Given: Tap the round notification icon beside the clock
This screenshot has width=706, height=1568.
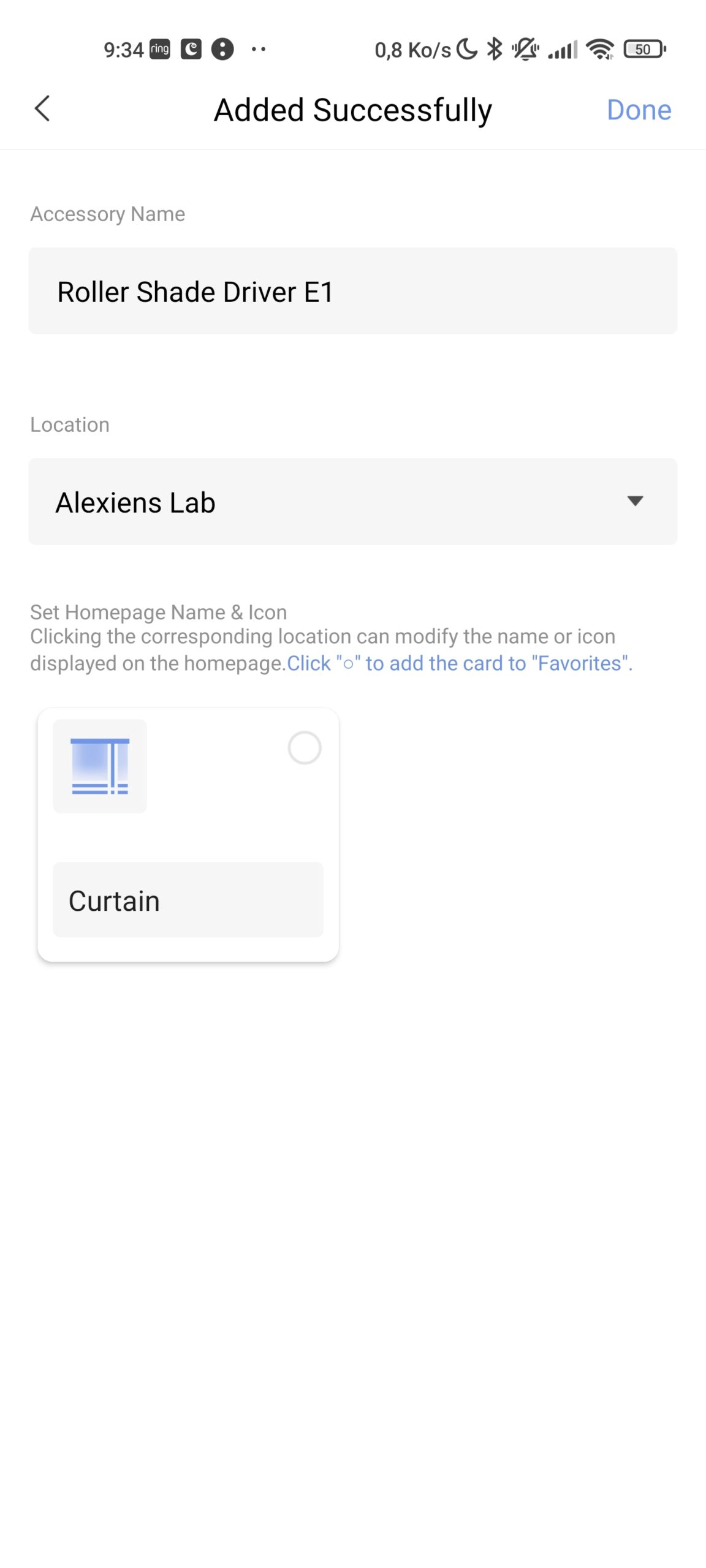Looking at the screenshot, I should click(x=222, y=49).
